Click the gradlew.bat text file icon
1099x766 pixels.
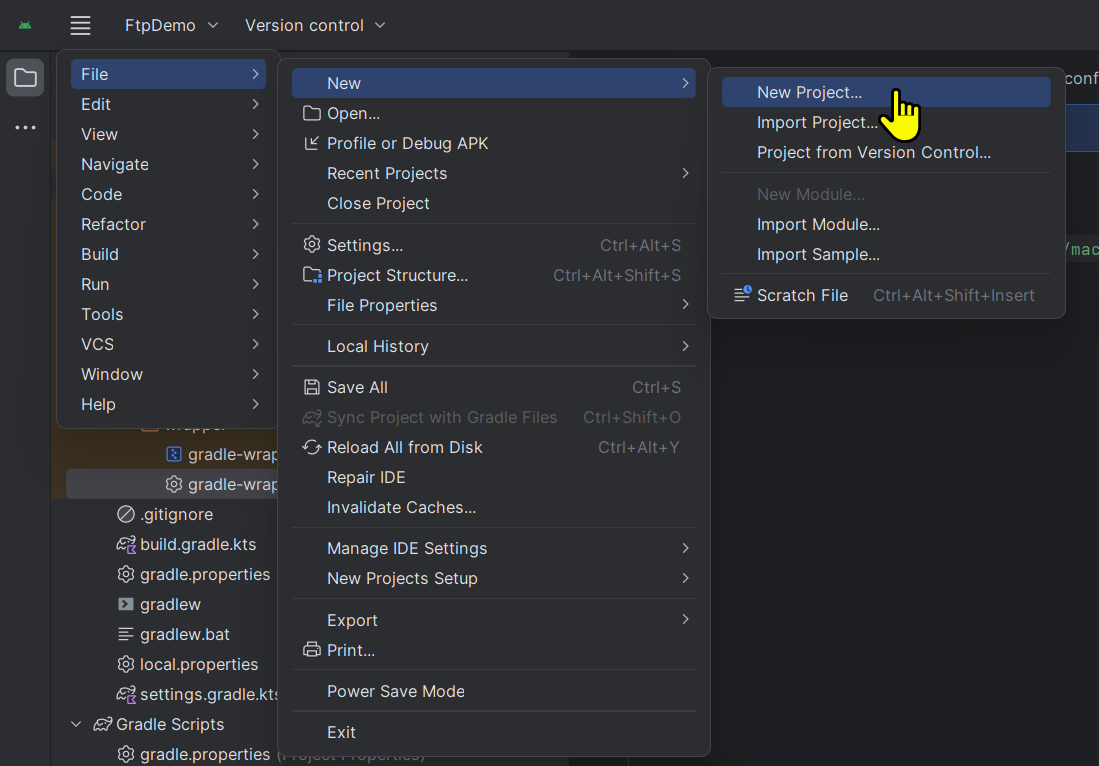tap(126, 634)
